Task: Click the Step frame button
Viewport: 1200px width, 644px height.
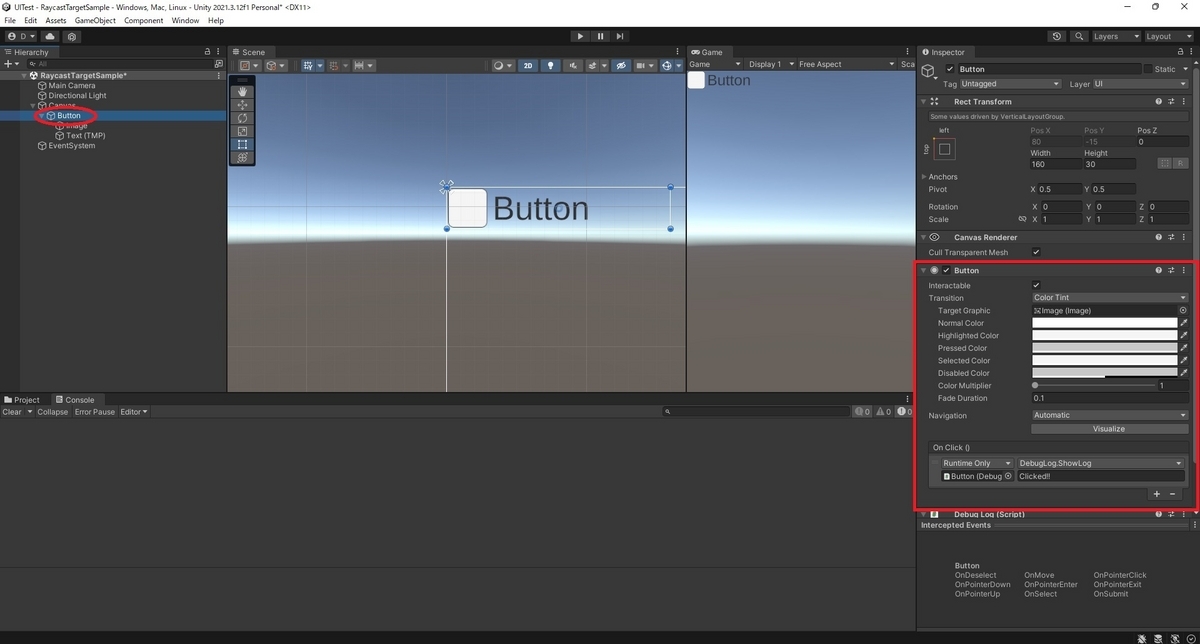Action: click(x=620, y=36)
